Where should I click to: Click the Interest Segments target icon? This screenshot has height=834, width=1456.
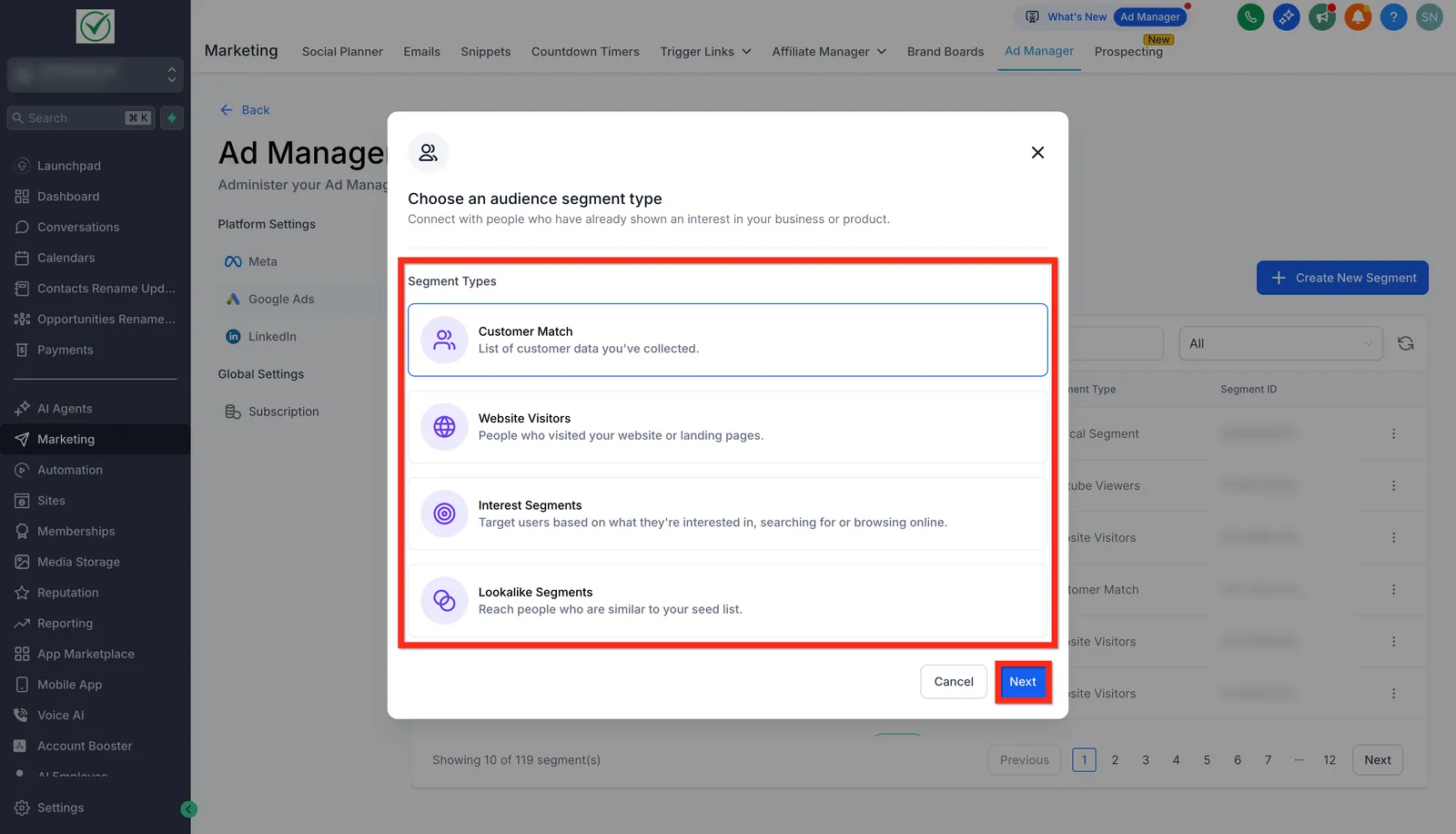pos(444,514)
